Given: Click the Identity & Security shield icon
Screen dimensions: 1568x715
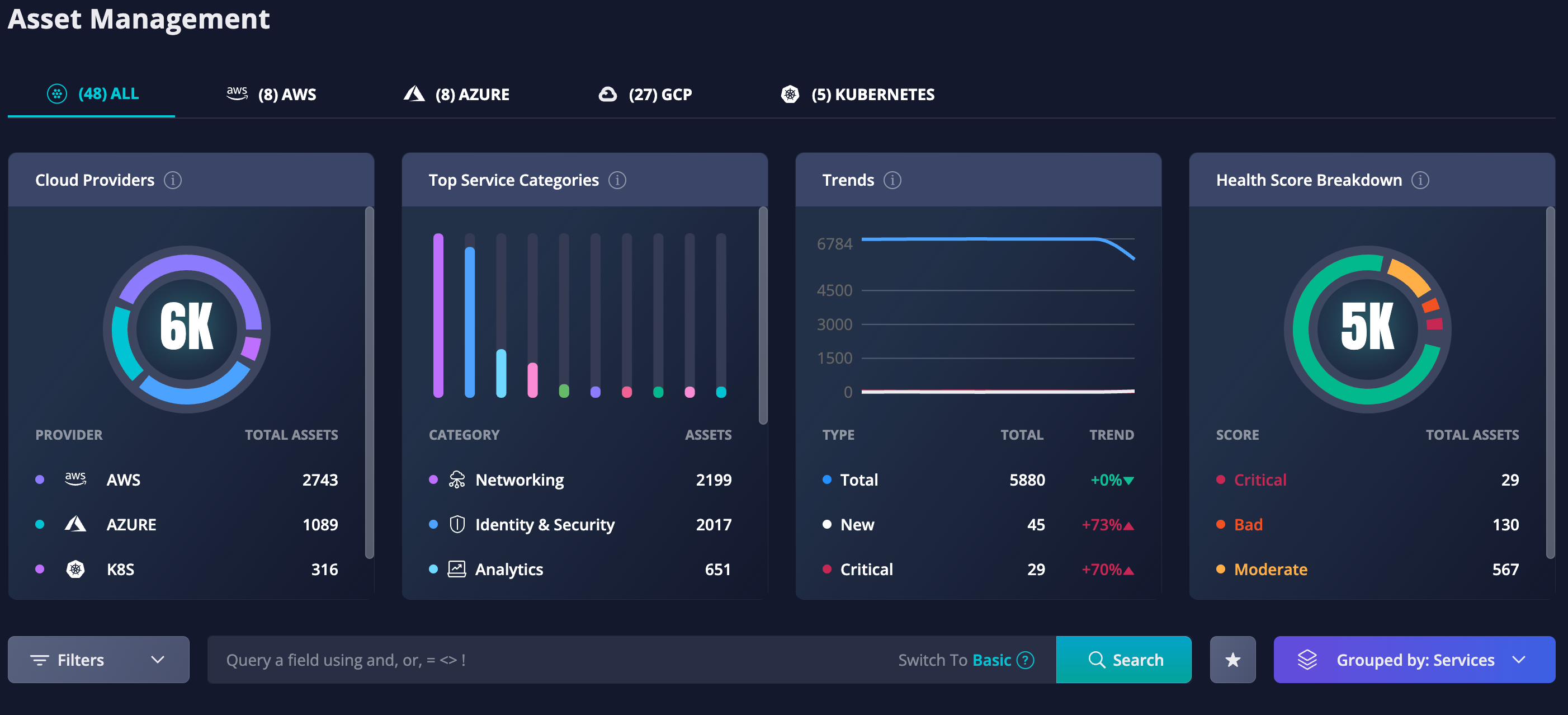Looking at the screenshot, I should 456,524.
